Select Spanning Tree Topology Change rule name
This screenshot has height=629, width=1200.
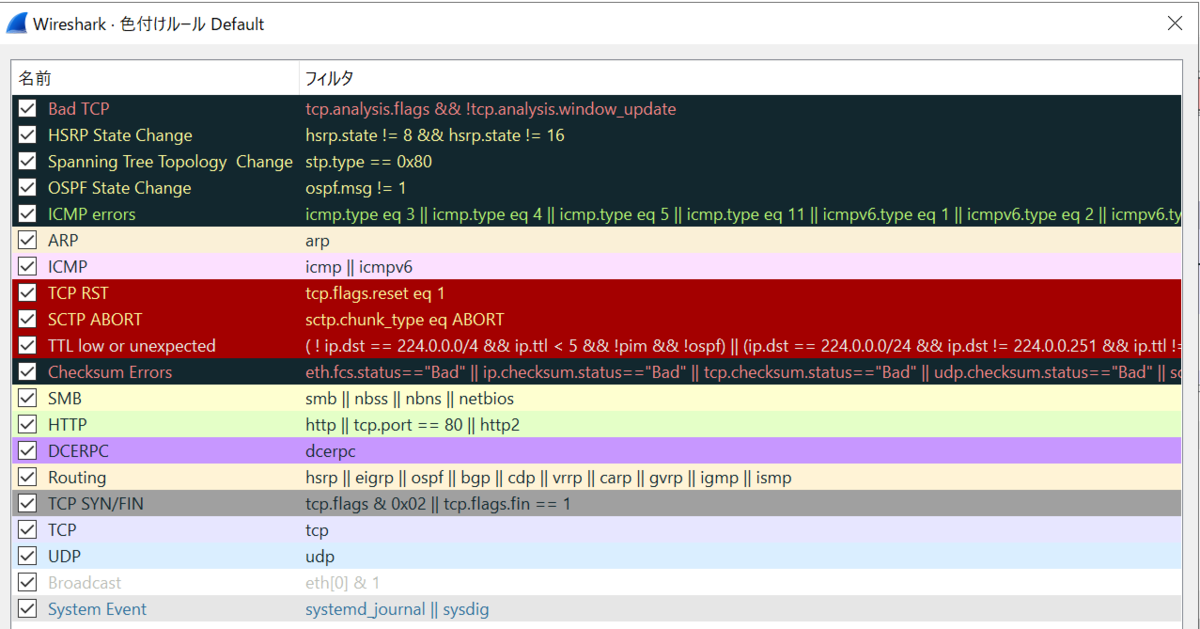pos(170,161)
